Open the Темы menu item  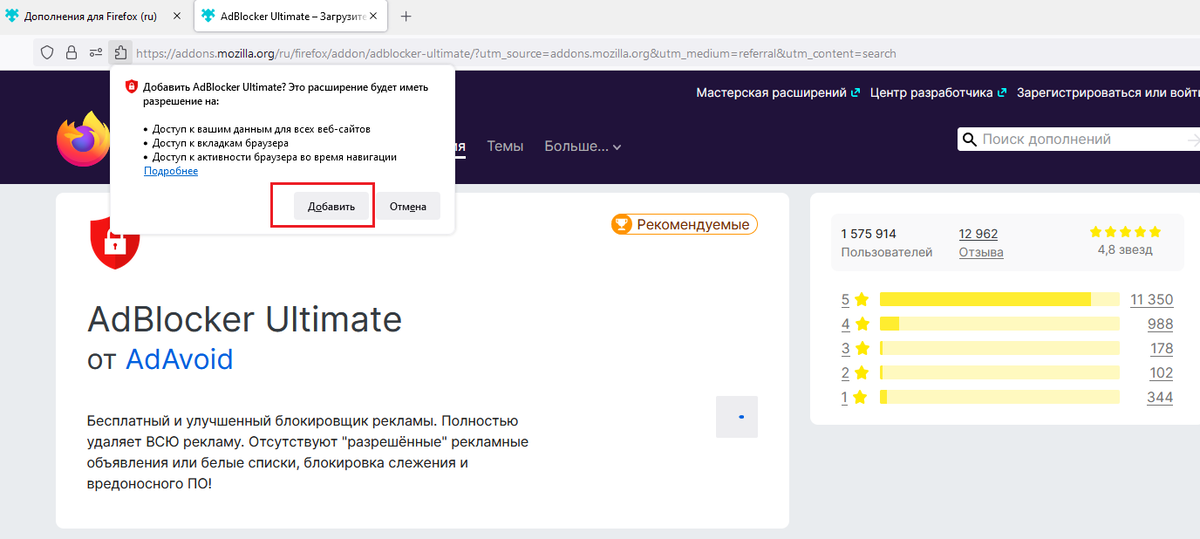[x=505, y=146]
